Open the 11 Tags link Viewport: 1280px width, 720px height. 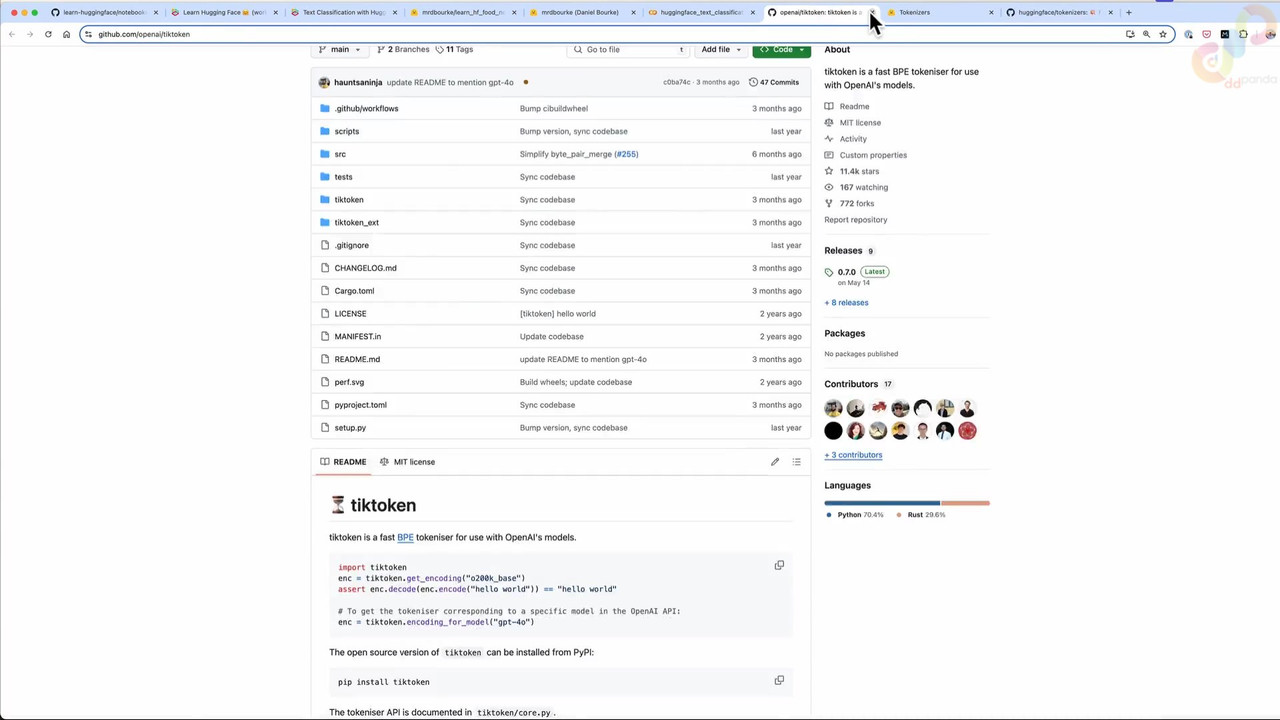454,49
